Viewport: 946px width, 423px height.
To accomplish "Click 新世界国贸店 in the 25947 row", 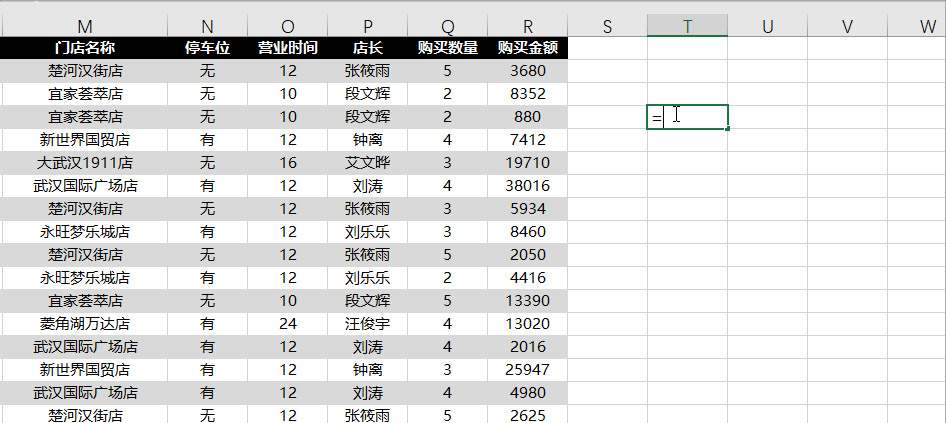I will (85, 369).
